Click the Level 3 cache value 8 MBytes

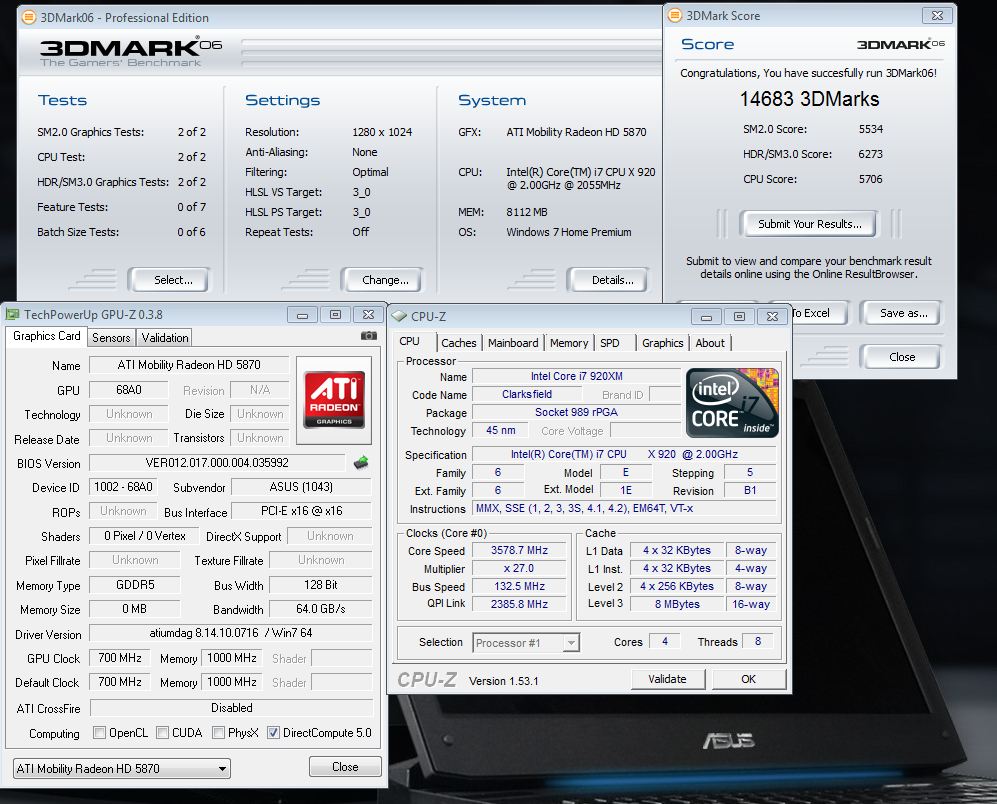pos(677,604)
